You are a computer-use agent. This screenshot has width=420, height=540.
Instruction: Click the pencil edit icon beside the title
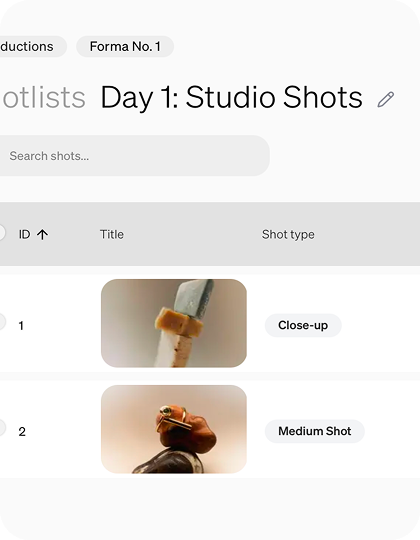386,100
